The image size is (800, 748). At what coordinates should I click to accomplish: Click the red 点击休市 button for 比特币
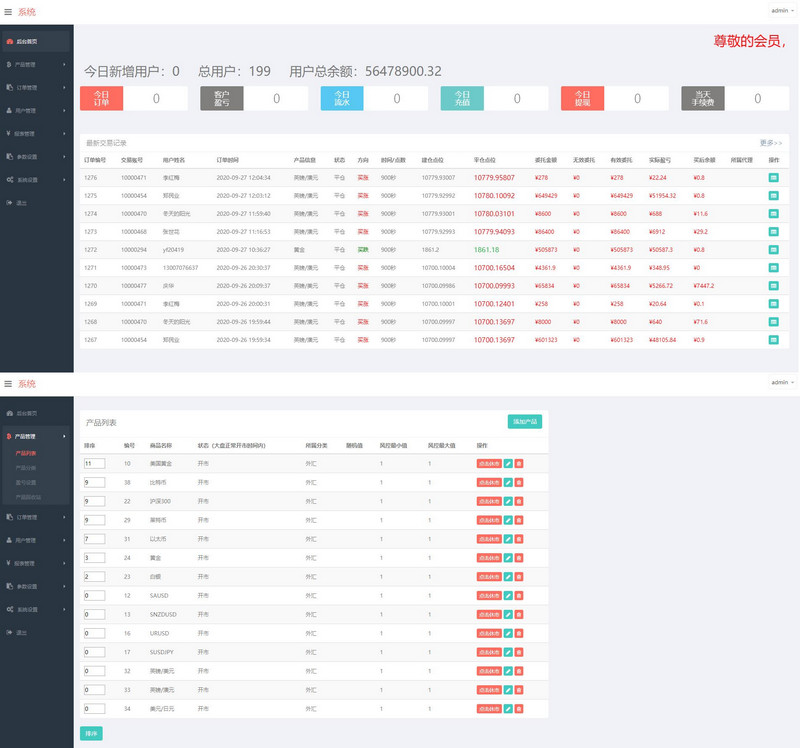[x=489, y=483]
